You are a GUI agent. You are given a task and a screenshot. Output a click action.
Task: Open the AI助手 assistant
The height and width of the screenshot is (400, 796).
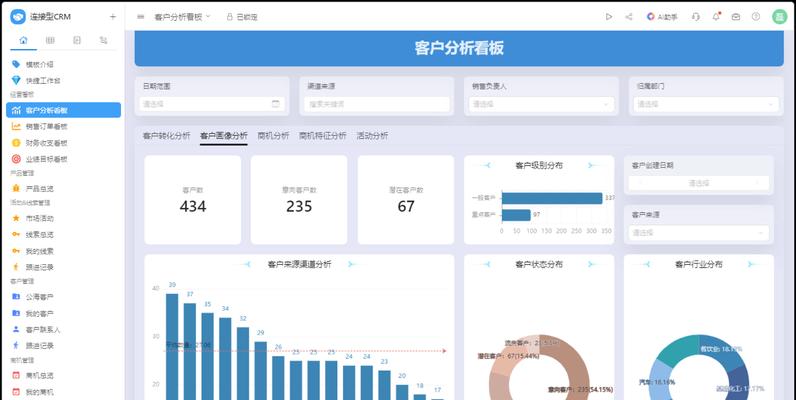click(x=662, y=17)
